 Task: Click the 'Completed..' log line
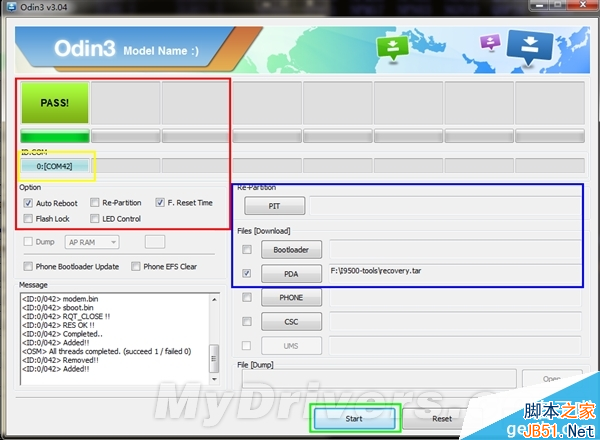point(62,334)
